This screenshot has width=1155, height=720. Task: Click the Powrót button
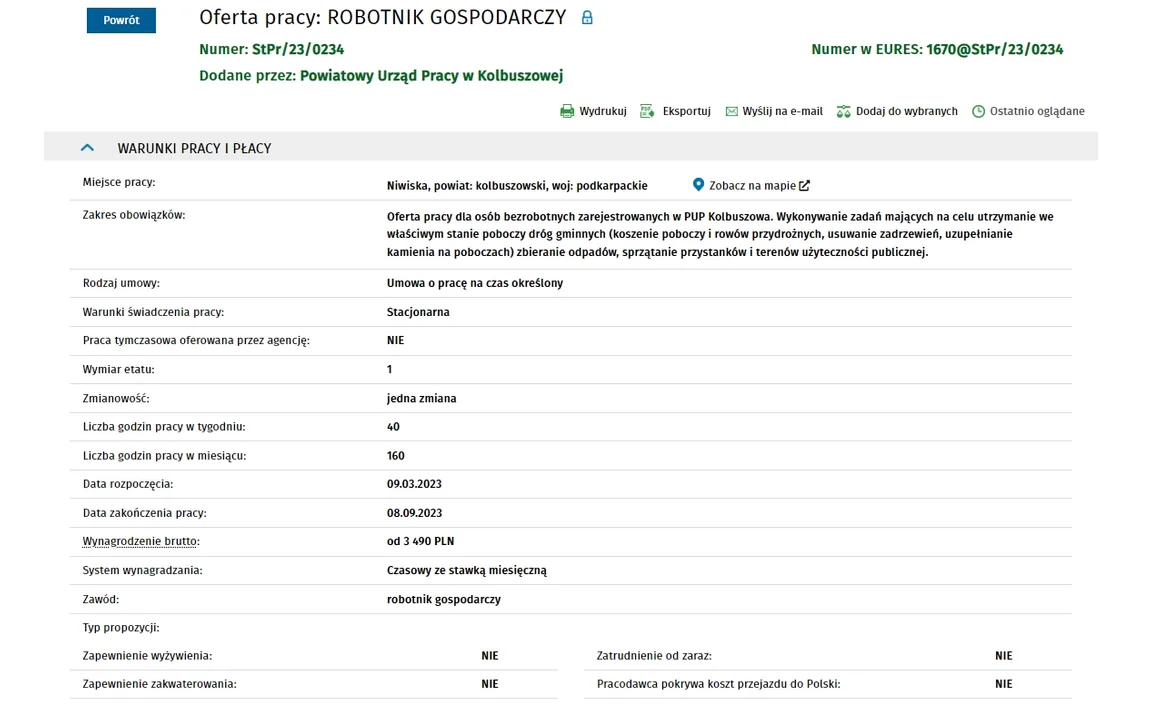click(121, 21)
